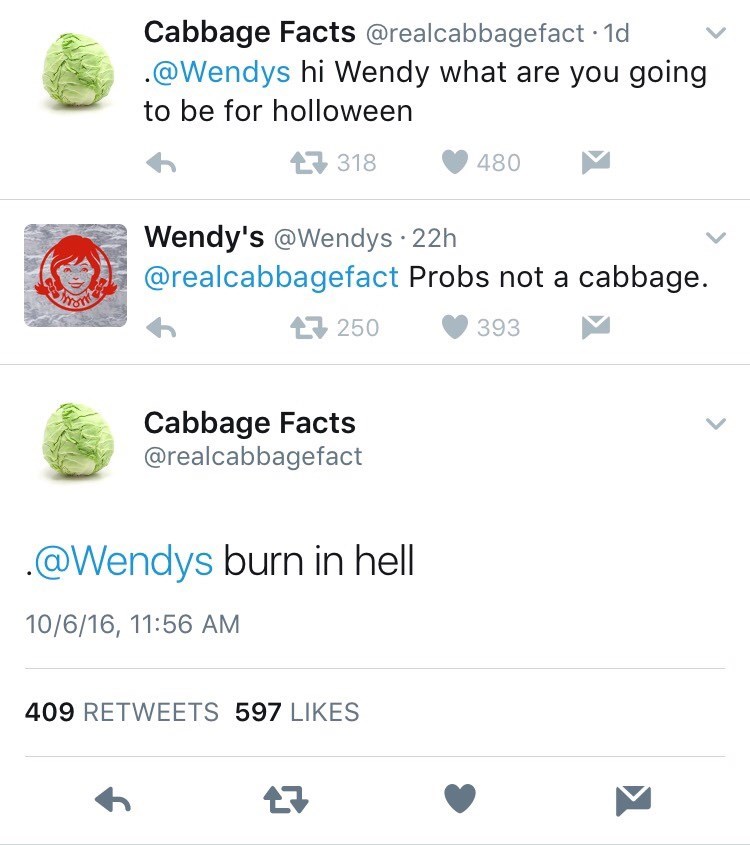
Task: Open chevron menu on the main Cabbage Facts tweet
Action: click(714, 424)
